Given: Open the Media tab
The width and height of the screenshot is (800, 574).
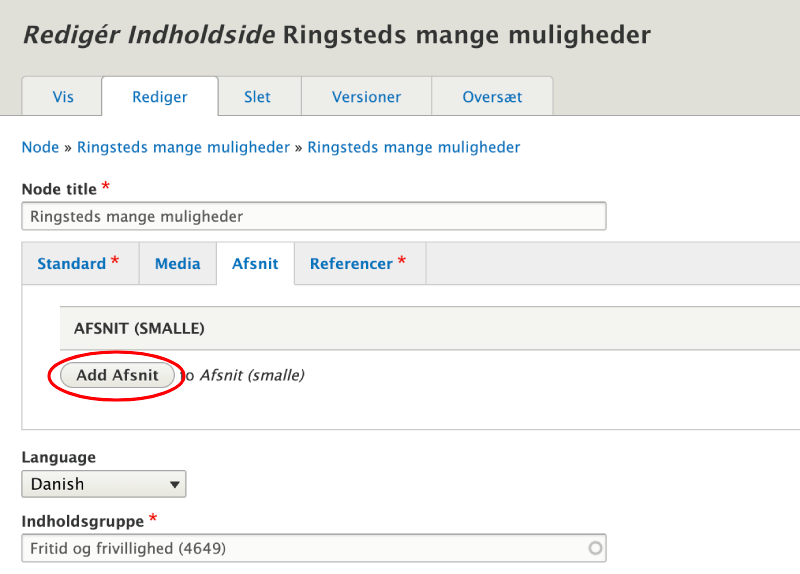Looking at the screenshot, I should coord(177,264).
